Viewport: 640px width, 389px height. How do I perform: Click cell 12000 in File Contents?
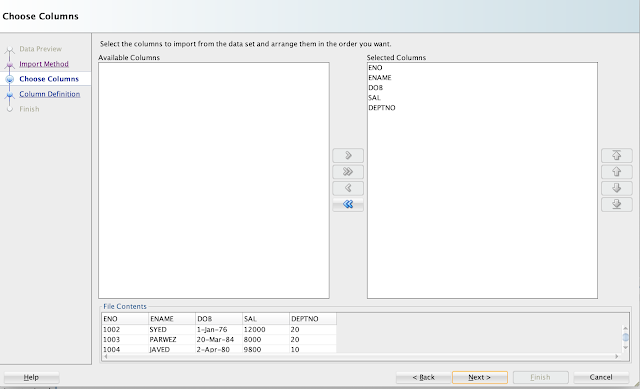click(x=266, y=329)
